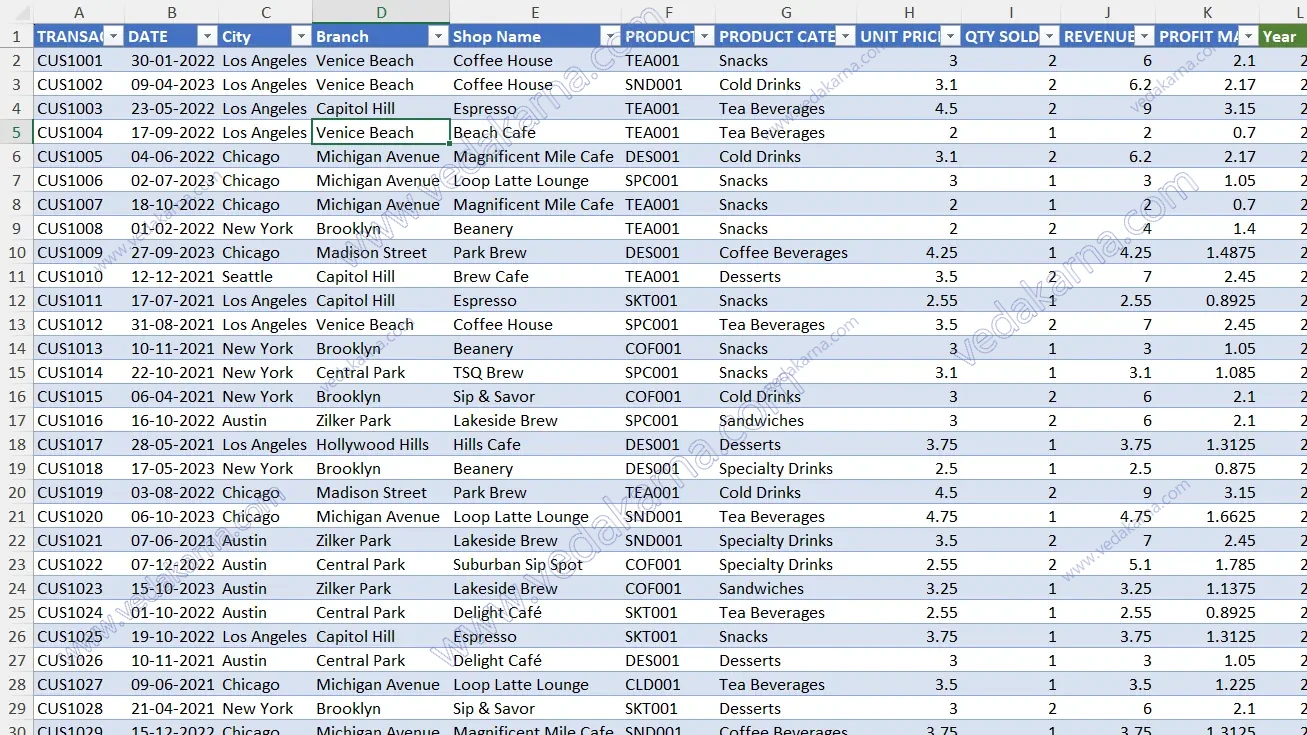The height and width of the screenshot is (735, 1307).
Task: Open the Shop Name filter dropdown
Action: [610, 36]
